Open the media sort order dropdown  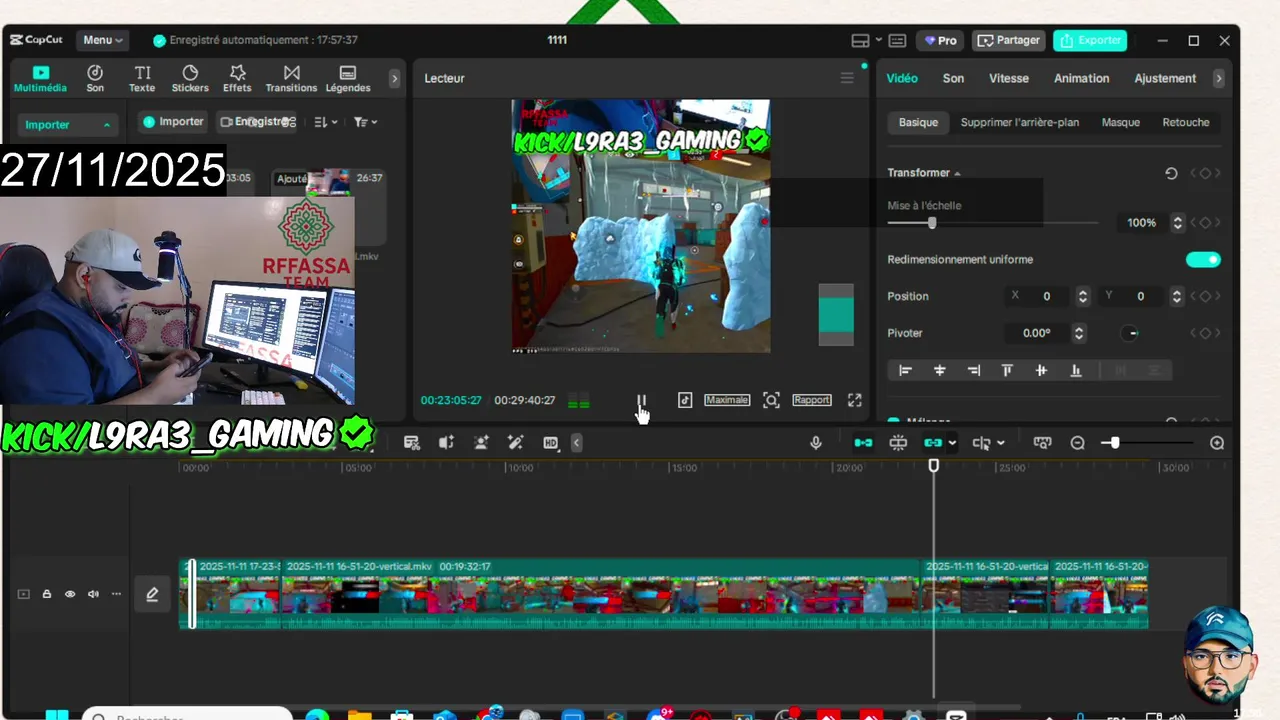tap(326, 122)
